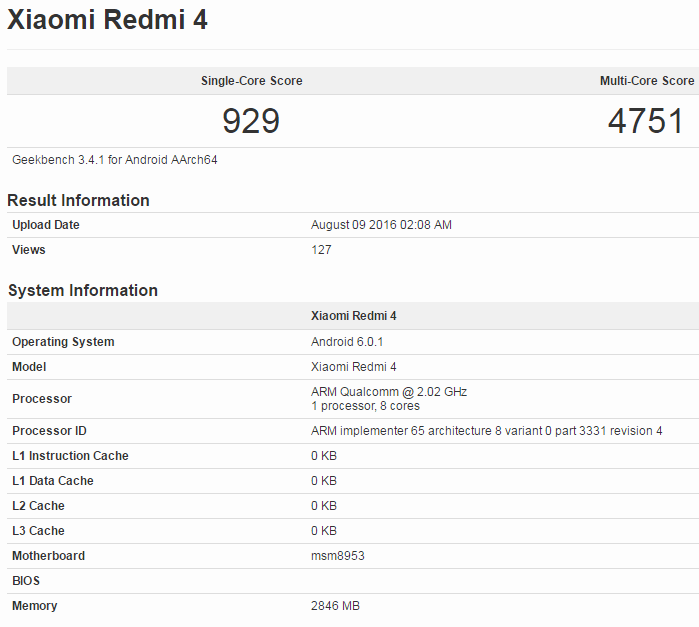Click the Result Information heading
Viewport: 699px width, 627px height.
tap(78, 200)
